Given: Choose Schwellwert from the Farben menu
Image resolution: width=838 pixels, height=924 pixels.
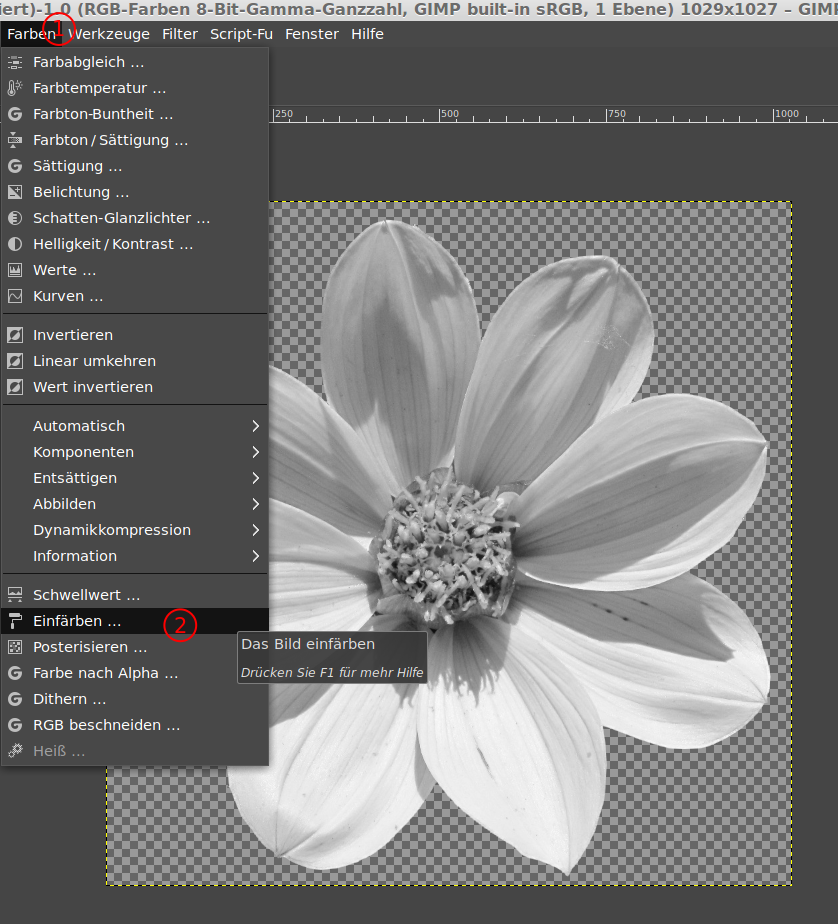Looking at the screenshot, I should pyautogui.click(x=86, y=595).
